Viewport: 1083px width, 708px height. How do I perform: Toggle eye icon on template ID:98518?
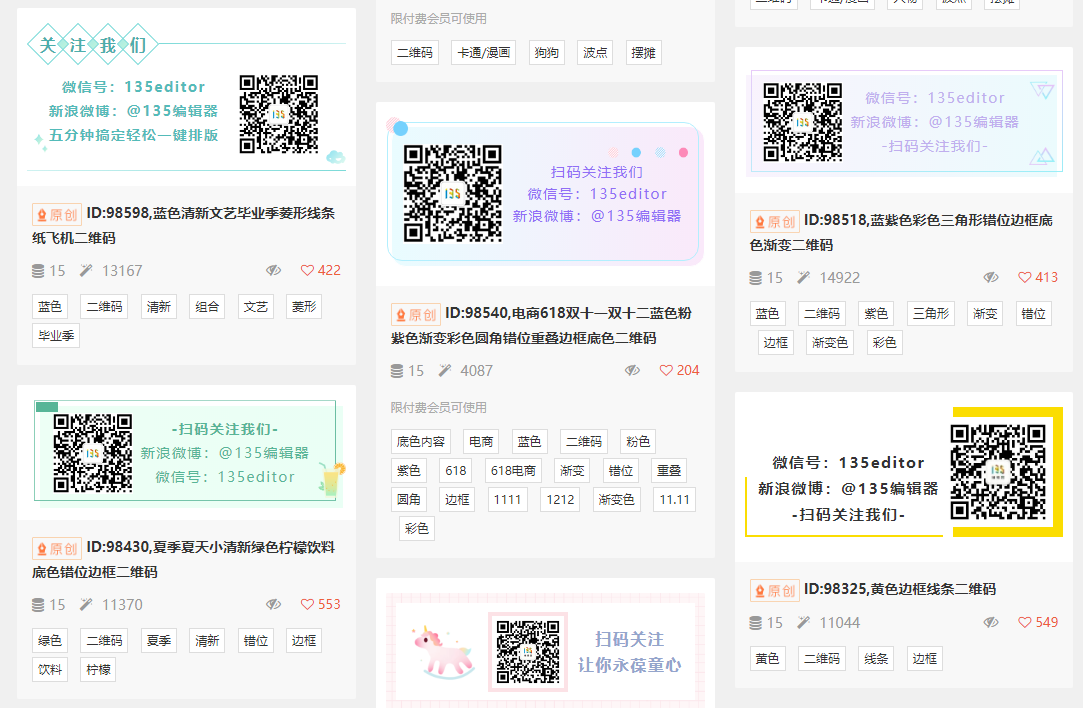991,277
